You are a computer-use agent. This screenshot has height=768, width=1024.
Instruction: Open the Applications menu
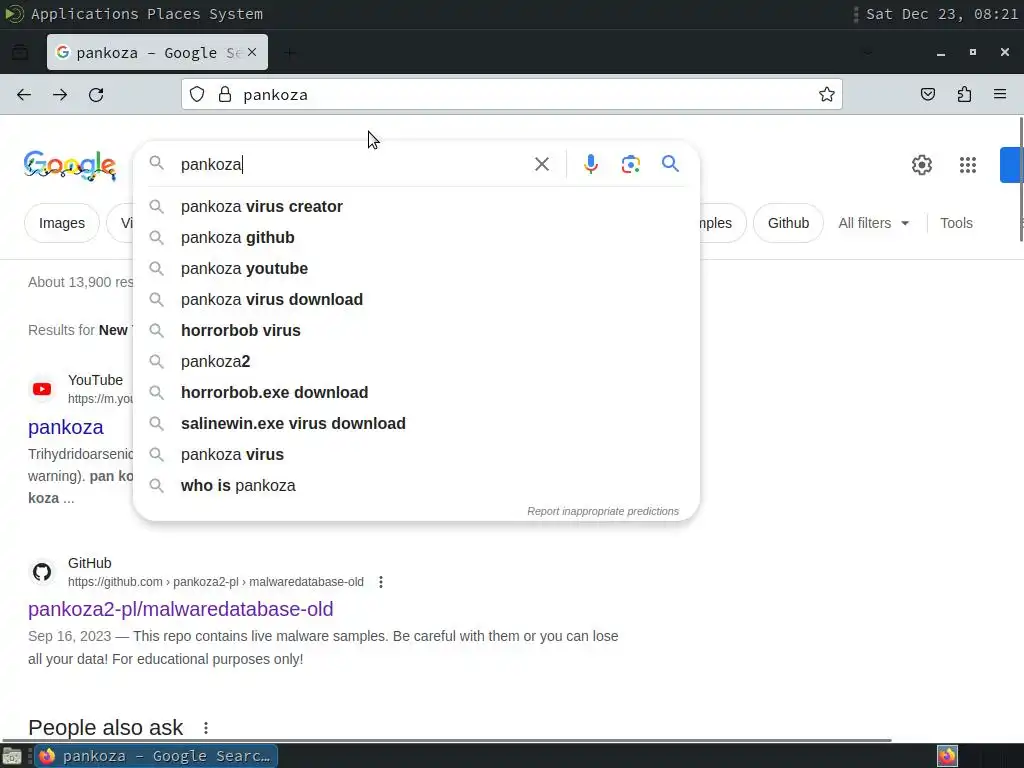point(84,14)
